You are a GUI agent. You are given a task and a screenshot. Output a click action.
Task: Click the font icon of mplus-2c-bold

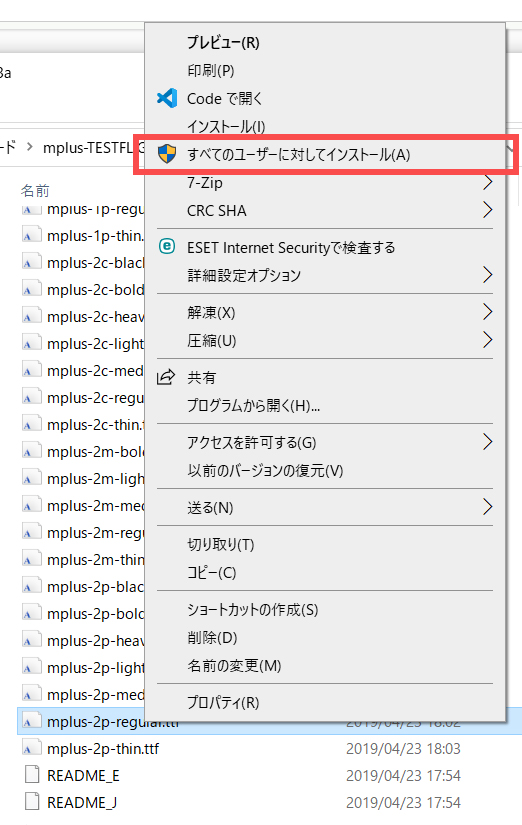tap(32, 289)
